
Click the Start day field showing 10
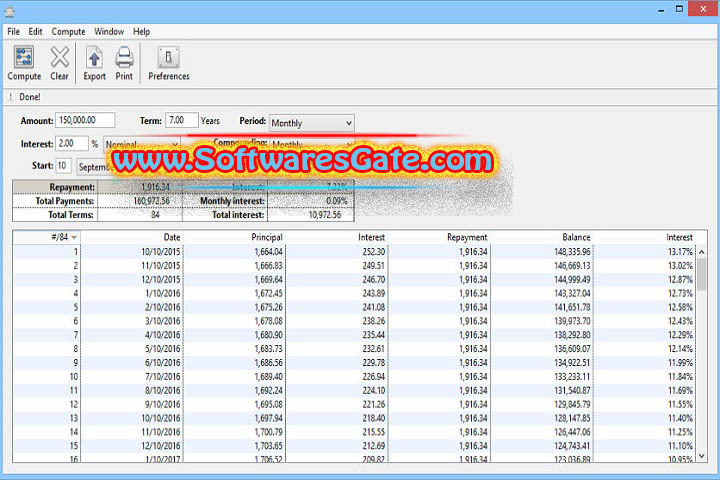tap(63, 165)
